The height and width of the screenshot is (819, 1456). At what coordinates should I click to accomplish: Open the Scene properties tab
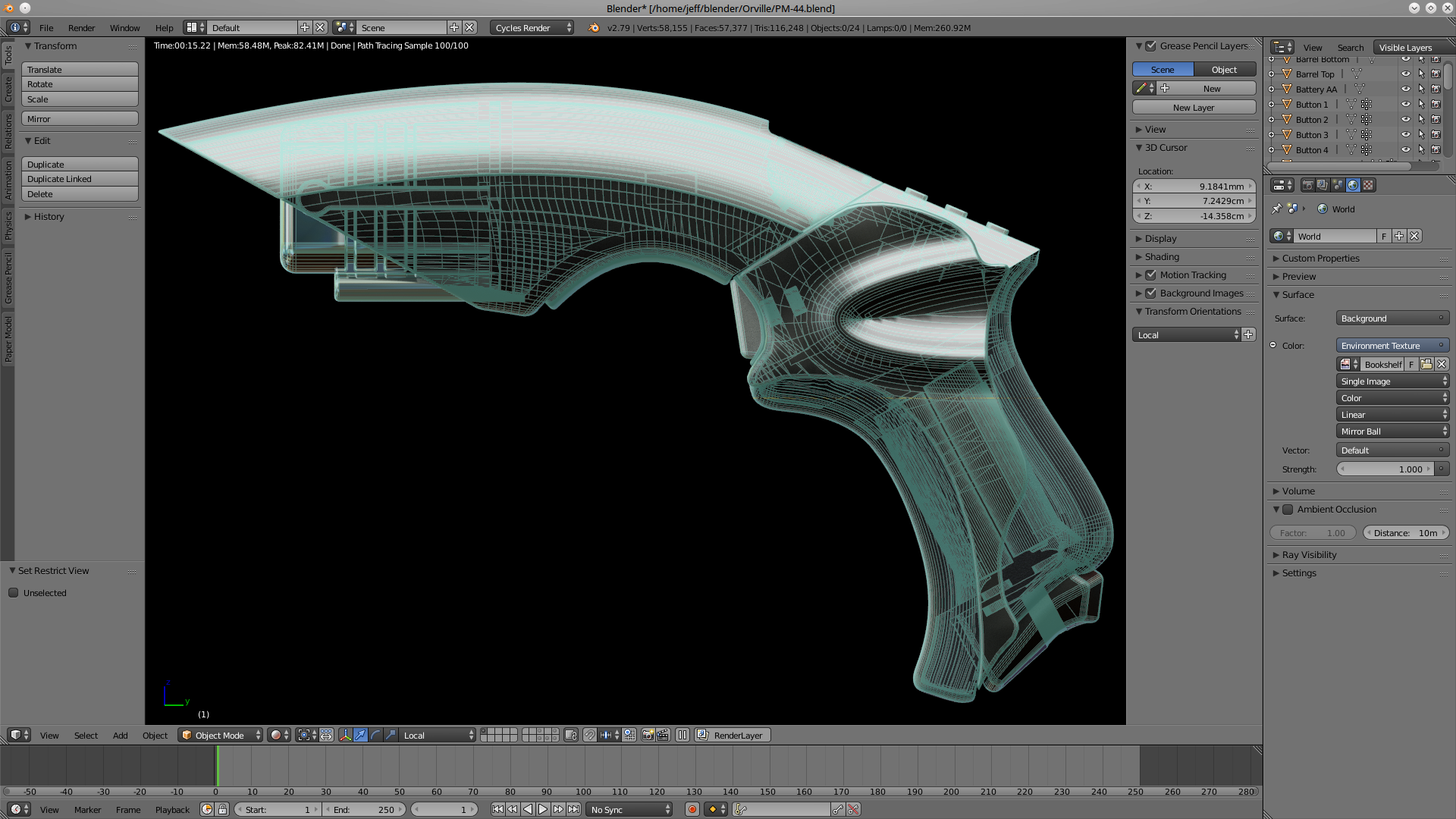[x=1338, y=185]
